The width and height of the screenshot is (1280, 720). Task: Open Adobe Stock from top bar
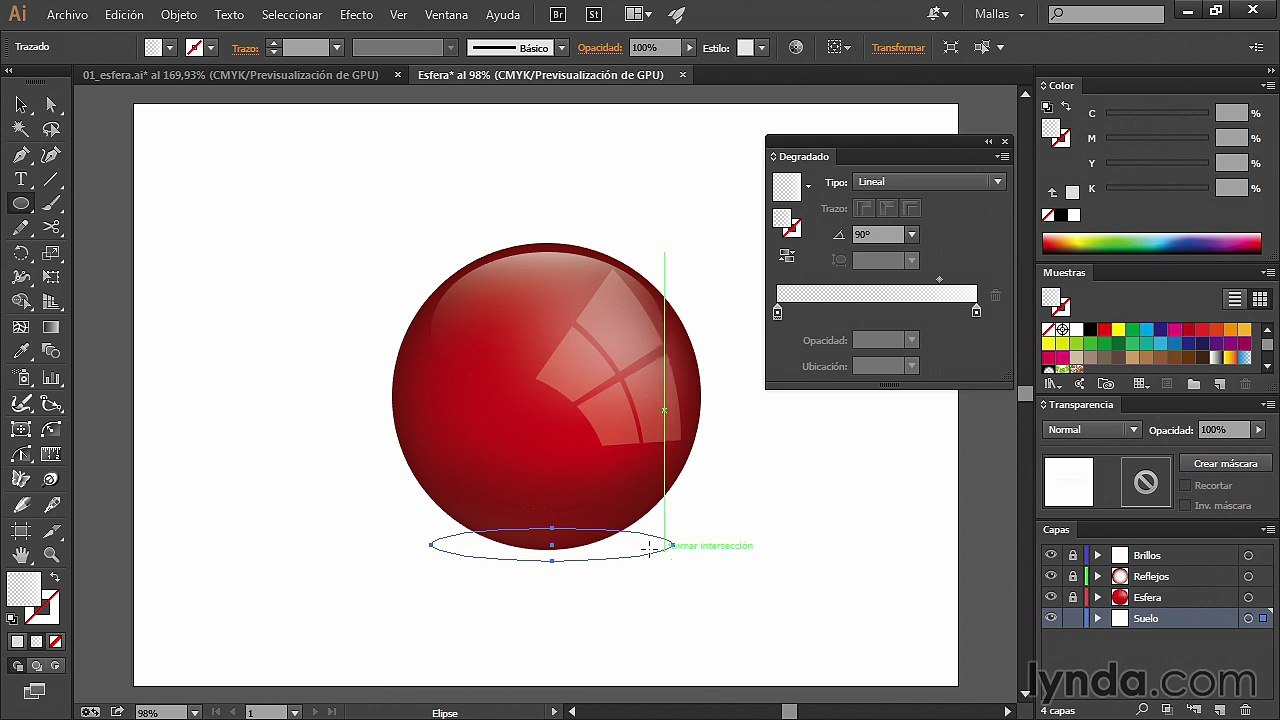594,15
